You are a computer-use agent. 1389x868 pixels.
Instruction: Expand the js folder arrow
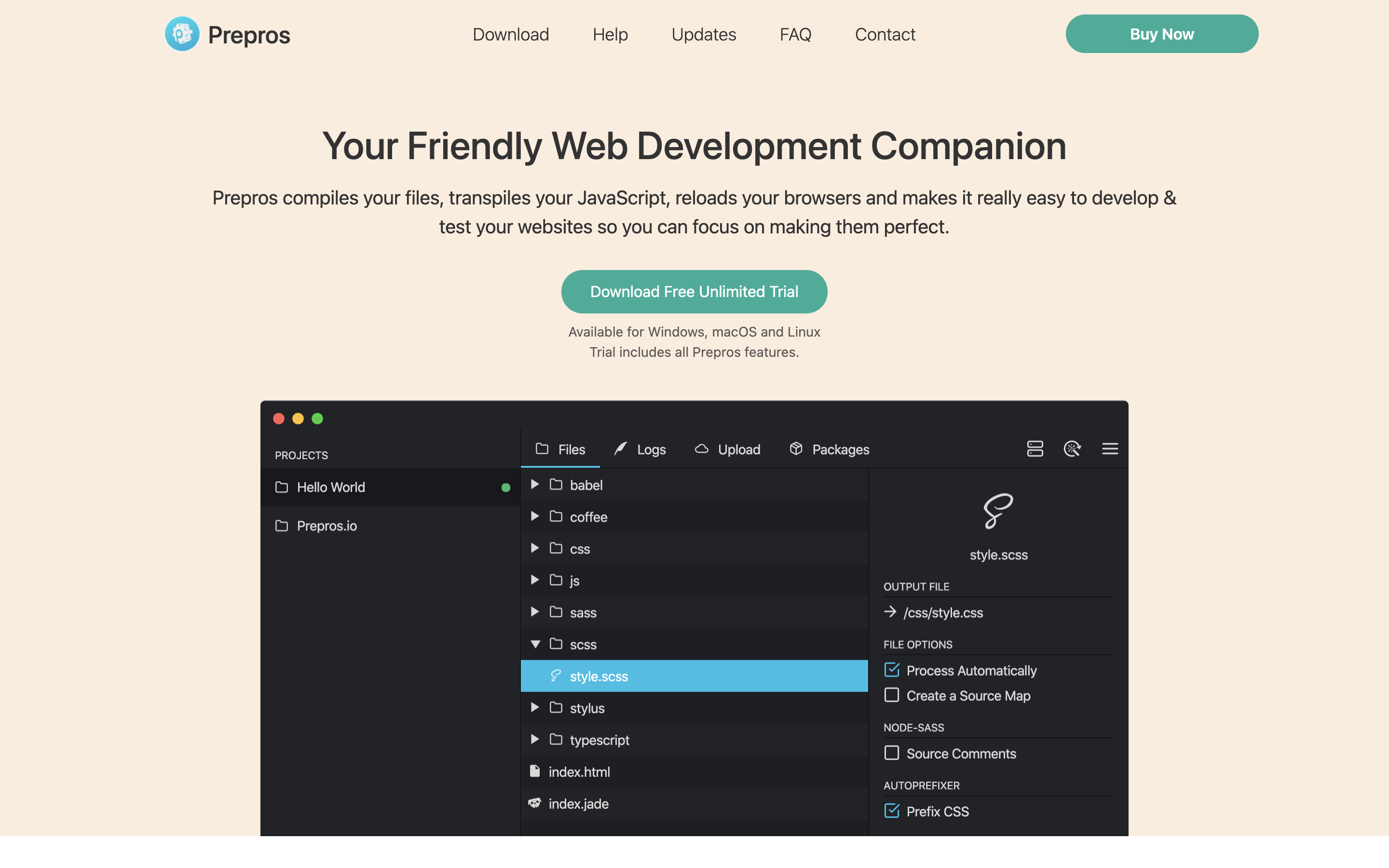coord(534,580)
